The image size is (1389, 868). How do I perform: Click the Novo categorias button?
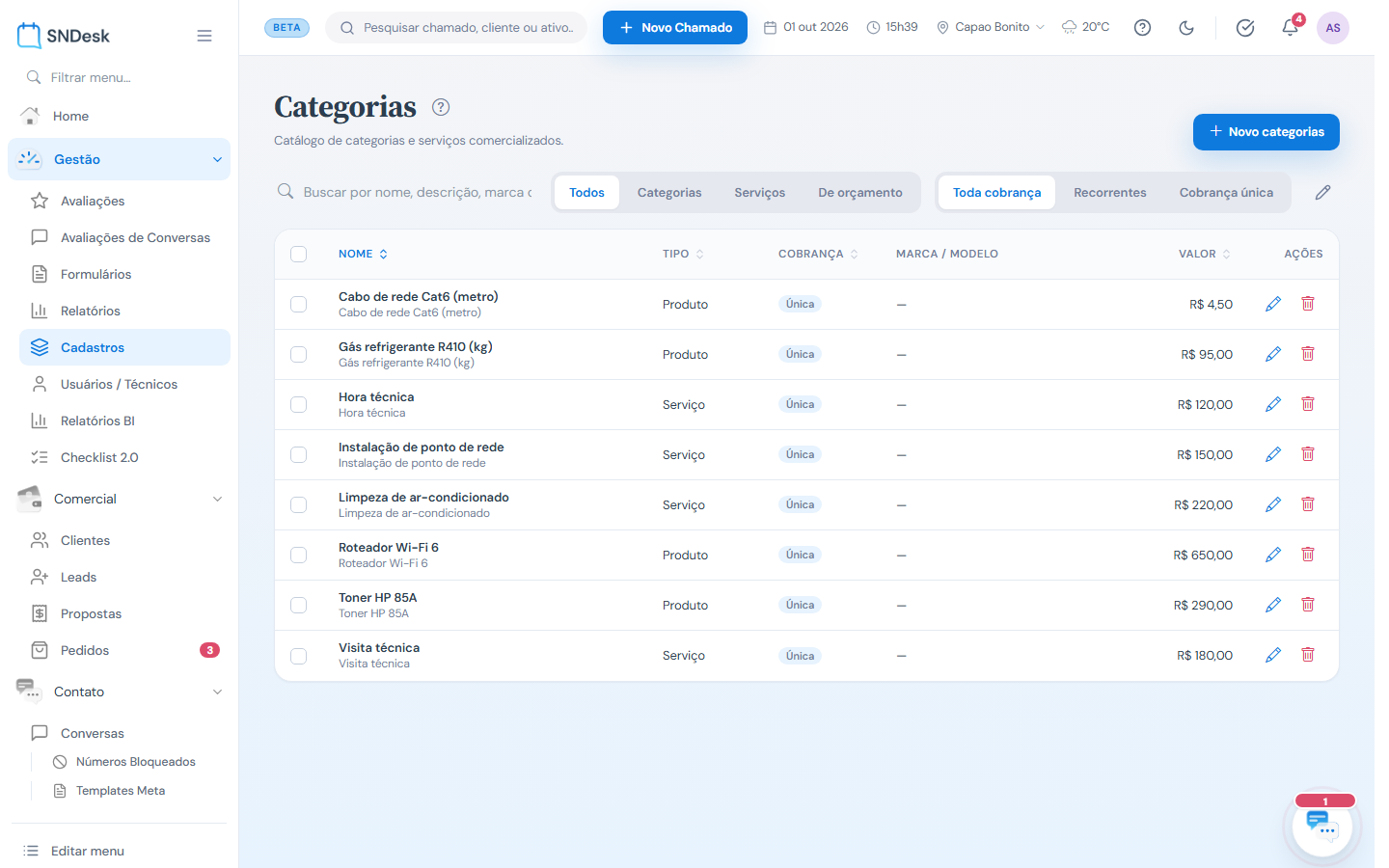(1266, 132)
